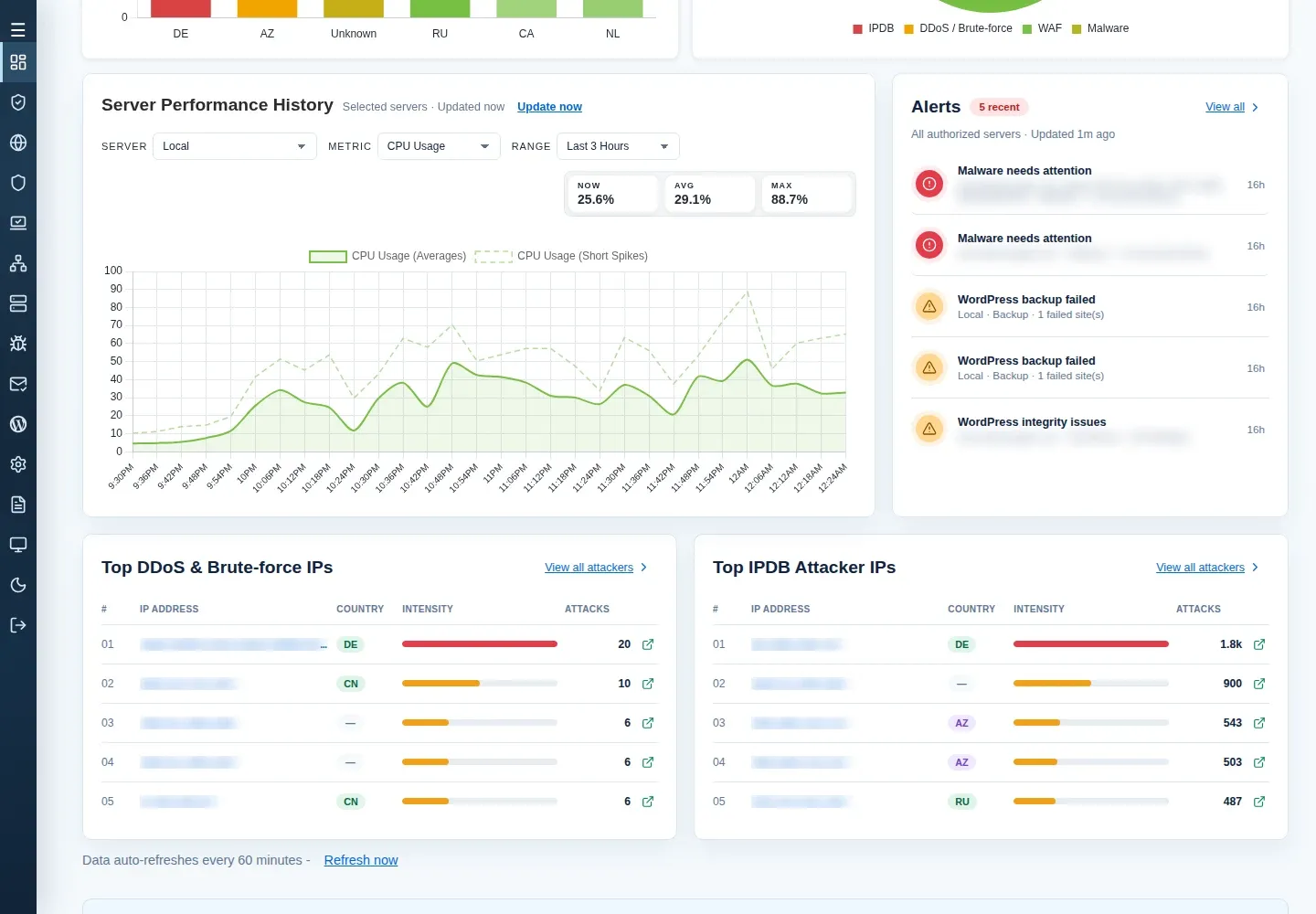Open the bug icon in the sidebar
Image resolution: width=1316 pixels, height=914 pixels.
18,344
